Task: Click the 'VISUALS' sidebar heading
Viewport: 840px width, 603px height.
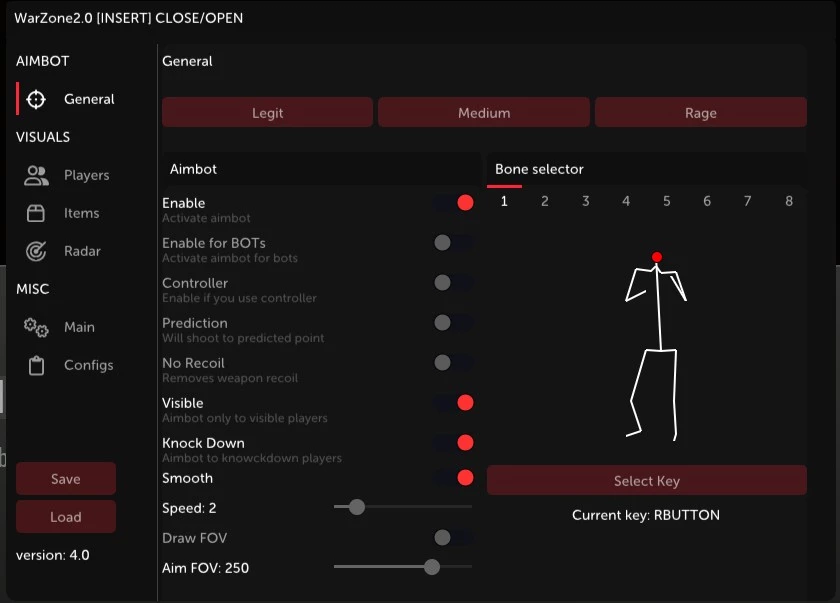Action: (43, 137)
